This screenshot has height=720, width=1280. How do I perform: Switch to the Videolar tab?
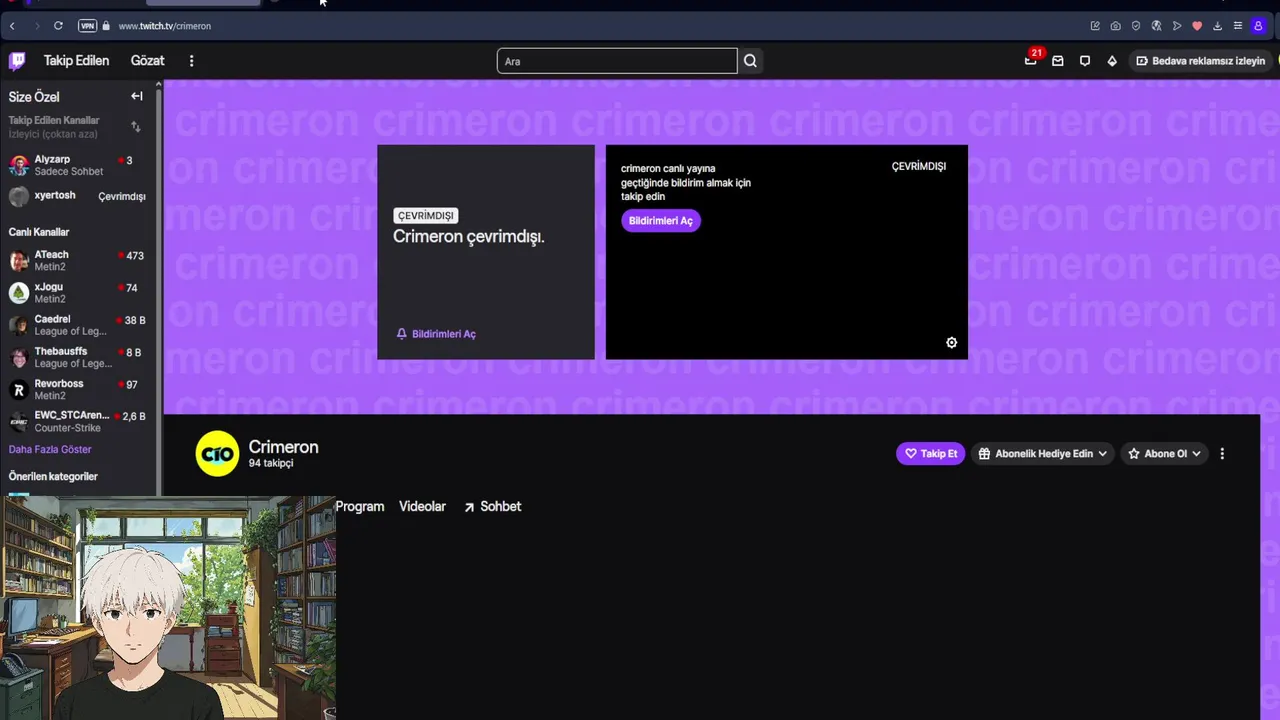422,507
